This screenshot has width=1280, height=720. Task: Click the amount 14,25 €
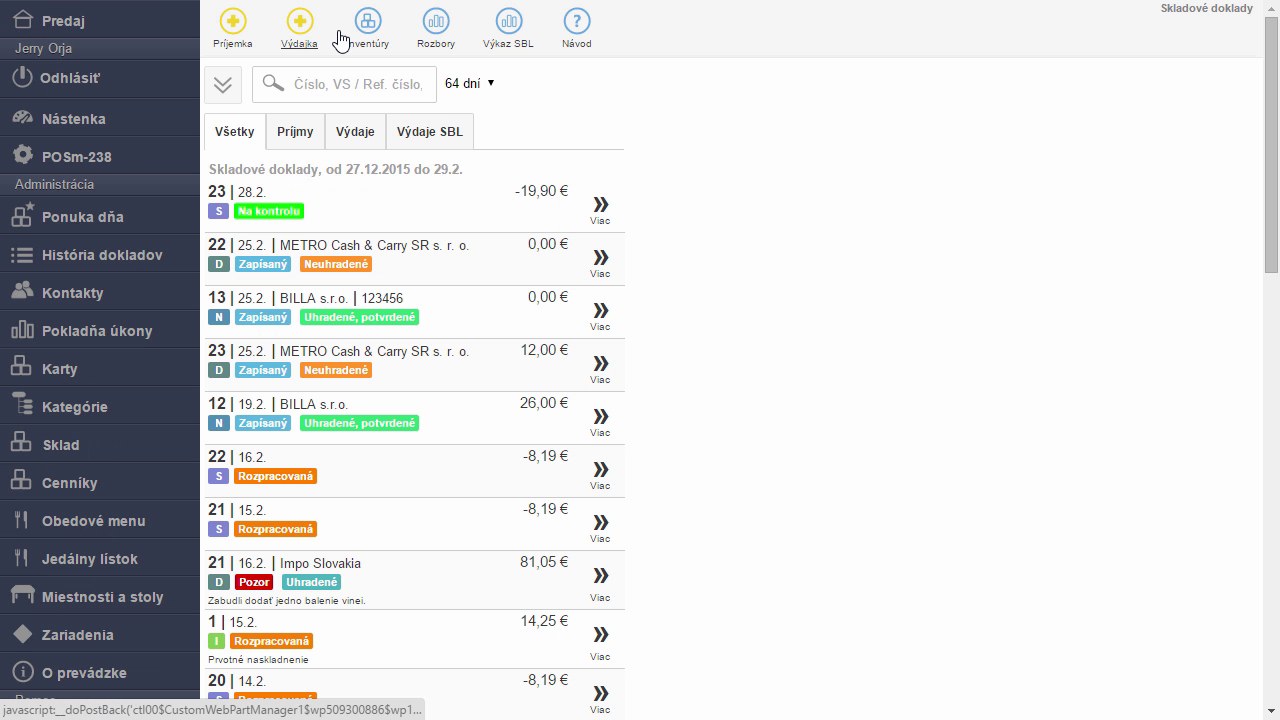(544, 621)
